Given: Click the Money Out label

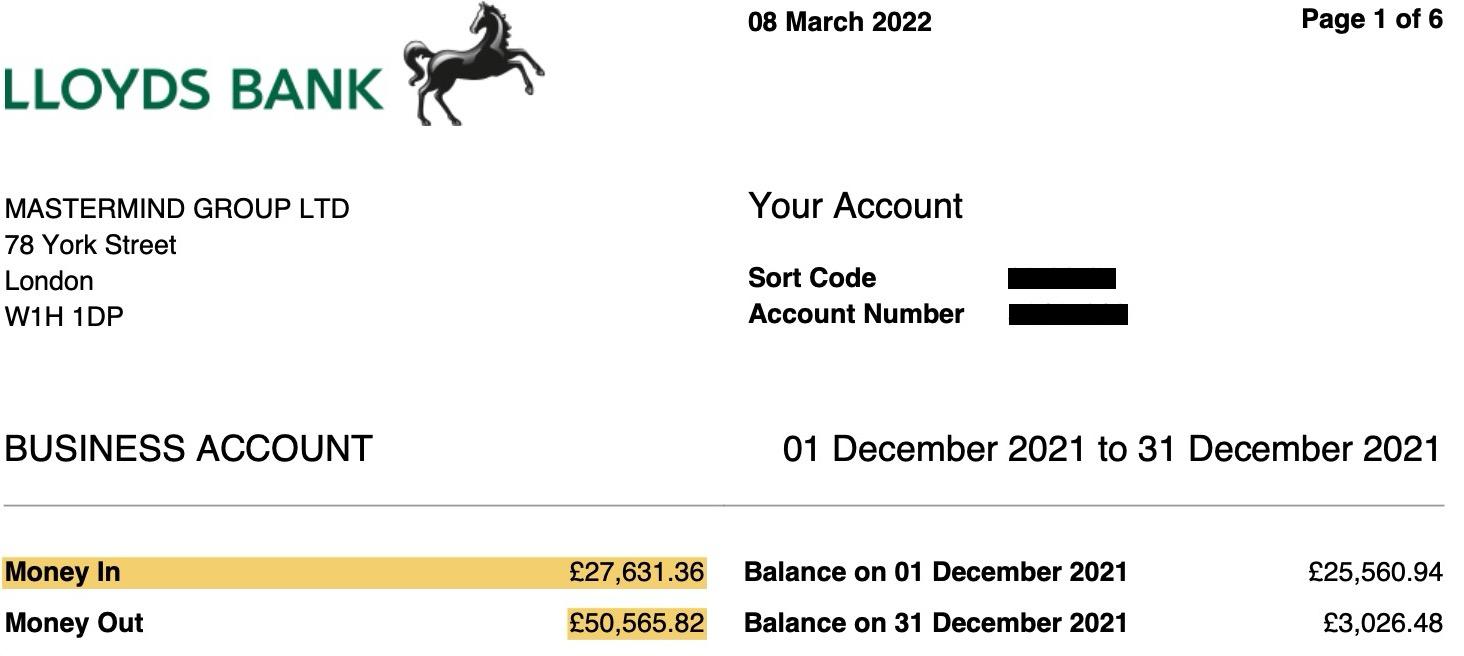Looking at the screenshot, I should pos(74,623).
